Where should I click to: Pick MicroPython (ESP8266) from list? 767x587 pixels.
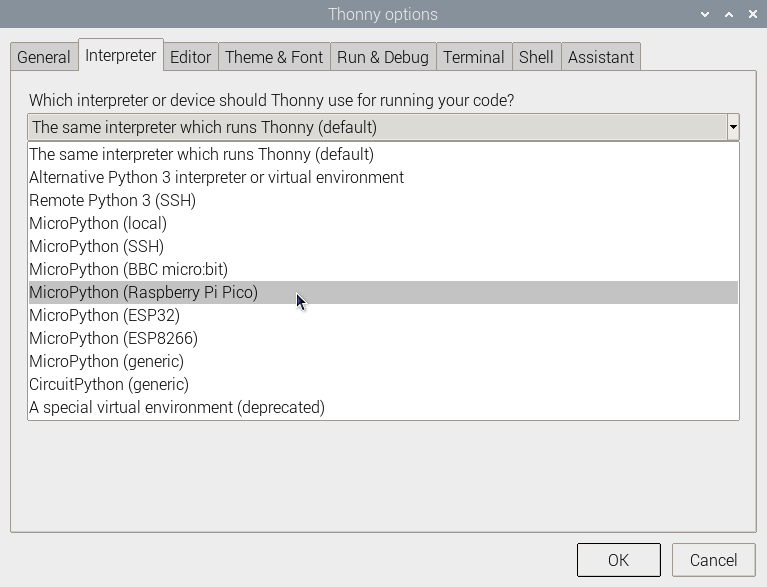coord(113,339)
